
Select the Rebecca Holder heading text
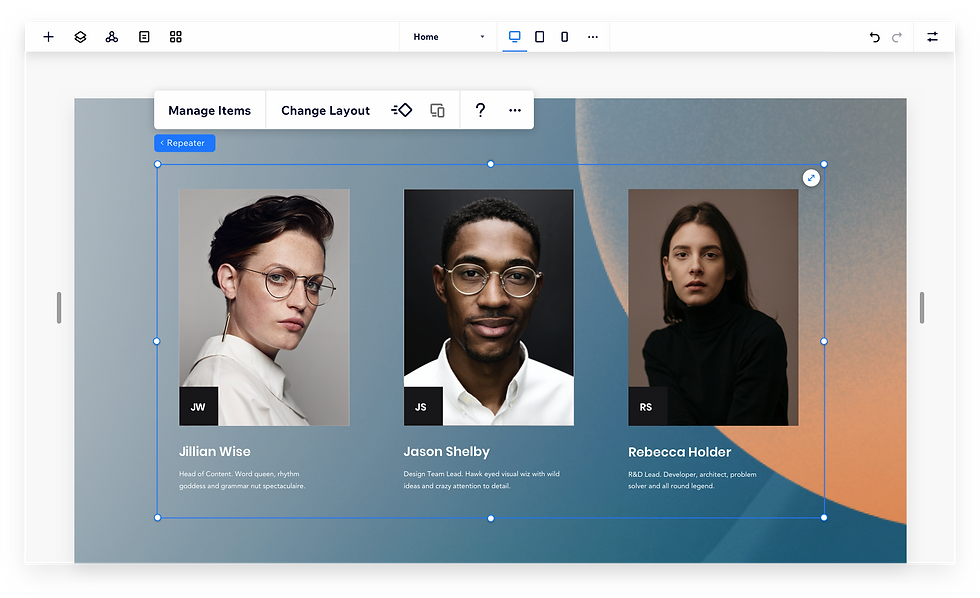pos(679,452)
